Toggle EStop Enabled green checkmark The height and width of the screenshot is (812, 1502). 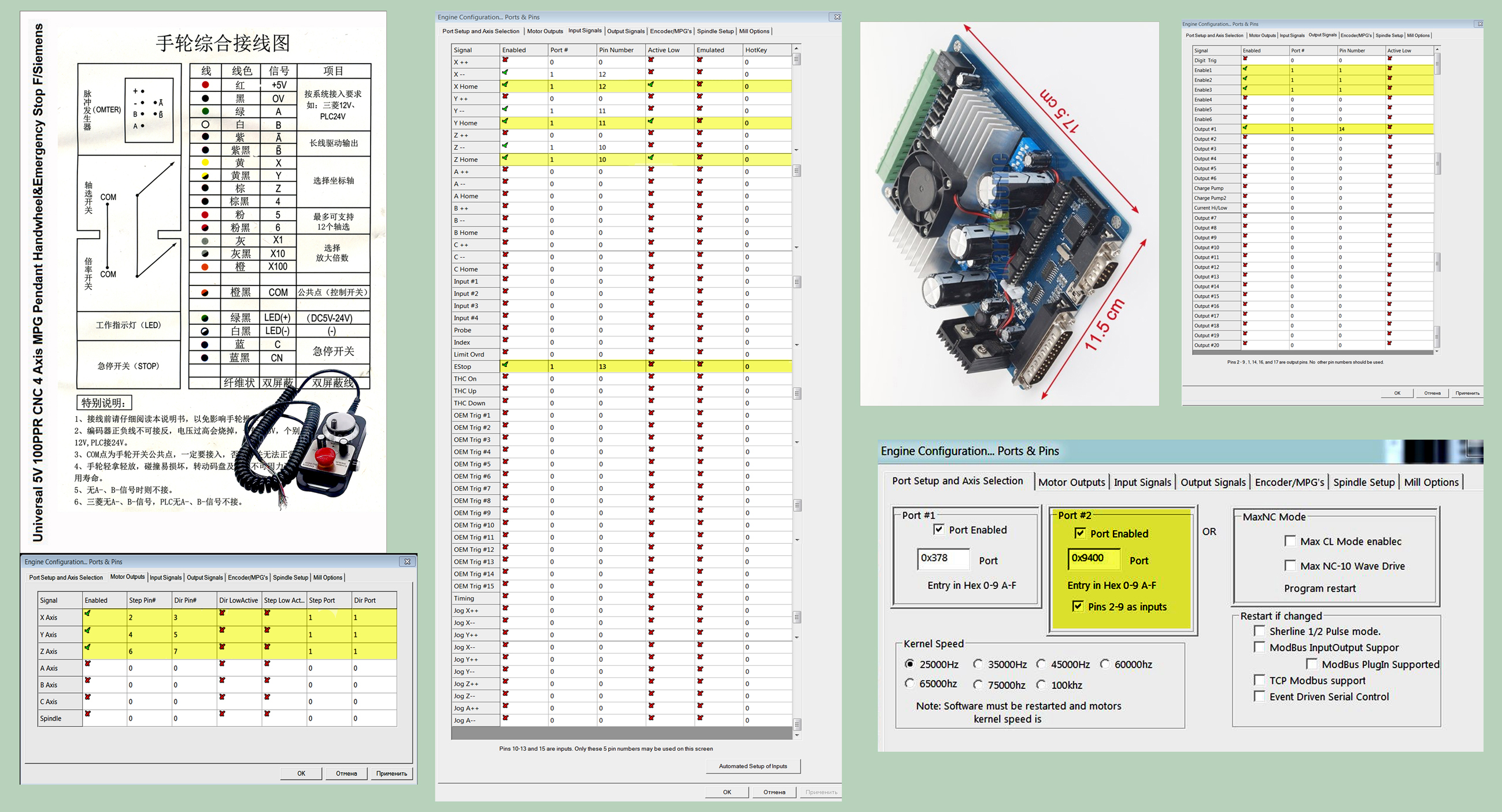tap(505, 365)
